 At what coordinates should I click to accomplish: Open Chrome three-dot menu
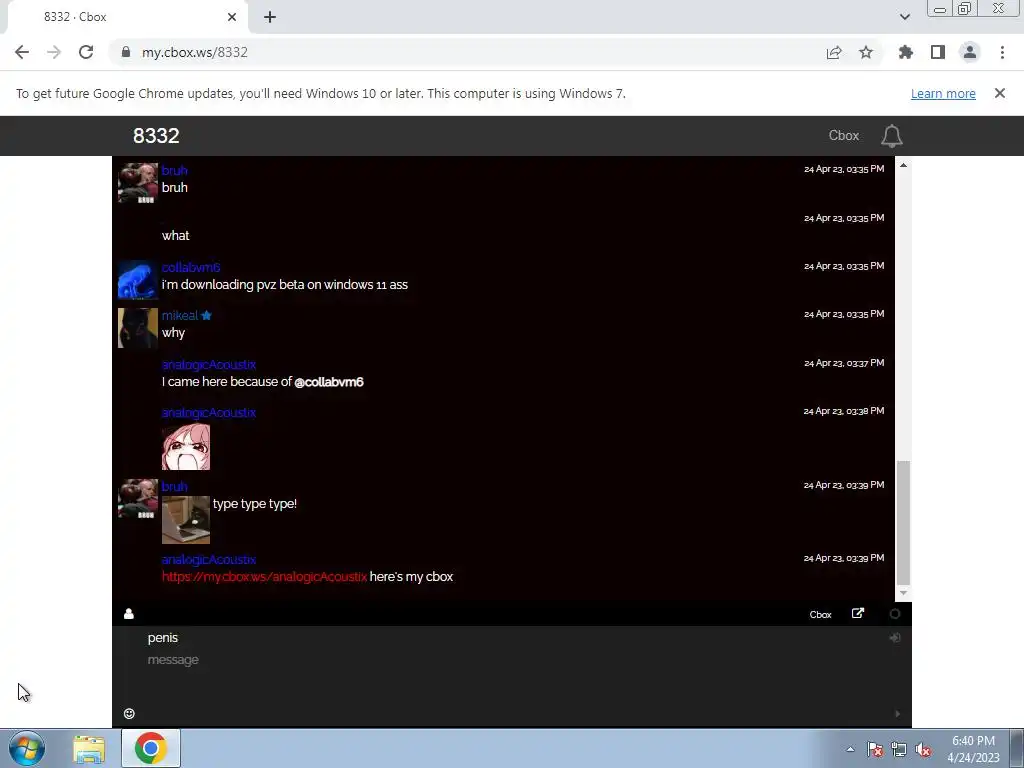pyautogui.click(x=1002, y=52)
